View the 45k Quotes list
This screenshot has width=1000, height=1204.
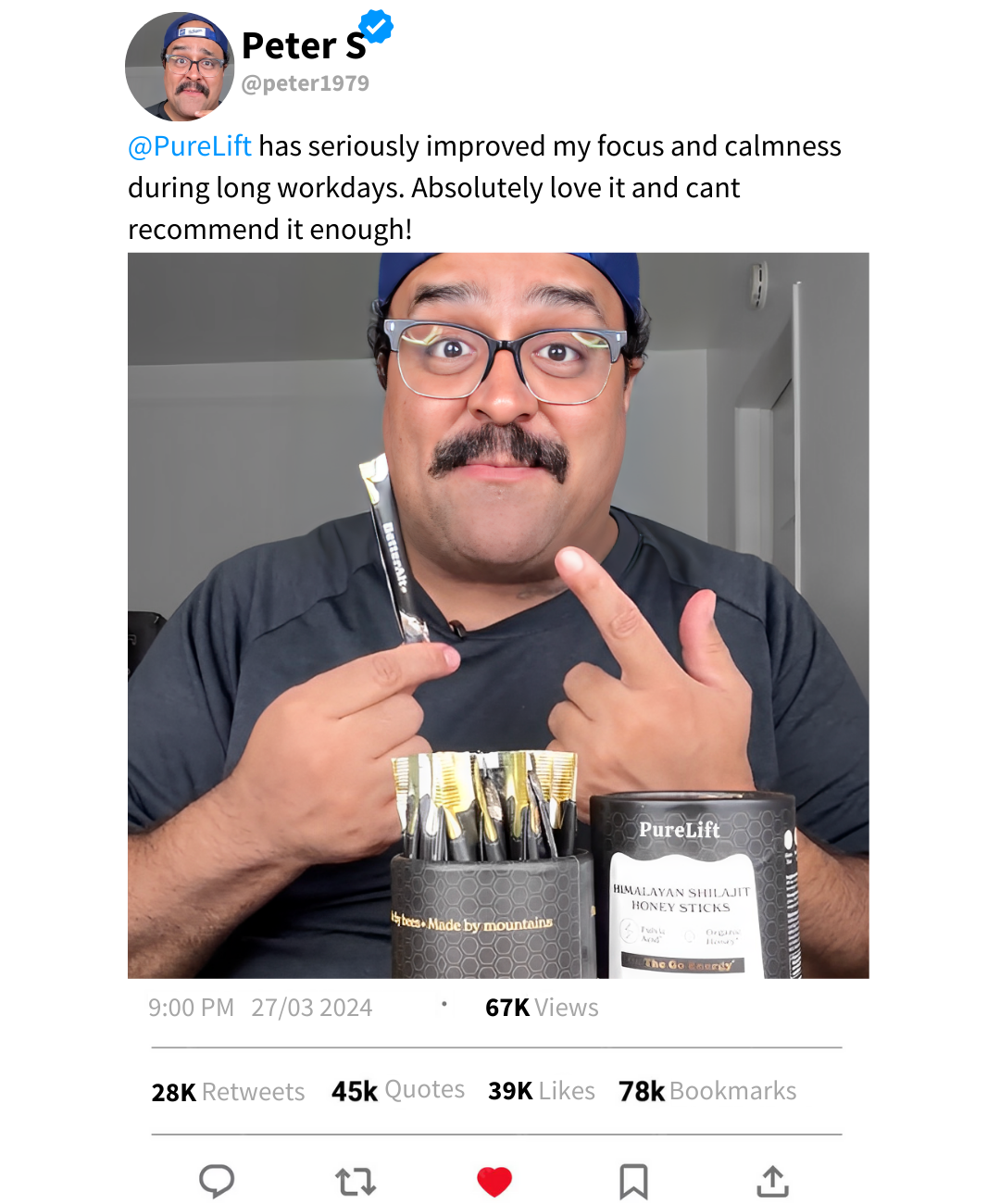coord(398,1090)
